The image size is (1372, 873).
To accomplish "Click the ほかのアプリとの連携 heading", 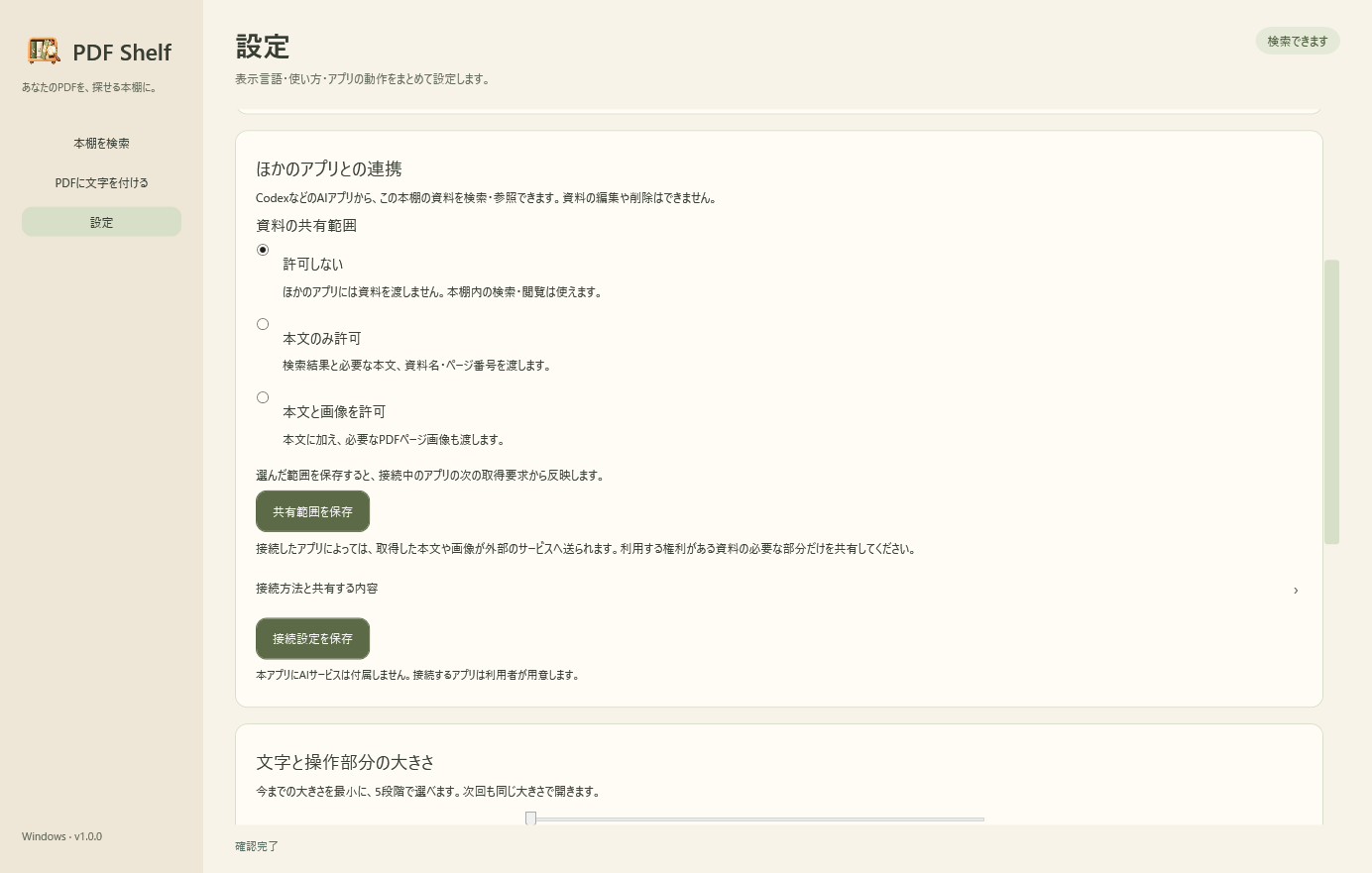I will 329,168.
